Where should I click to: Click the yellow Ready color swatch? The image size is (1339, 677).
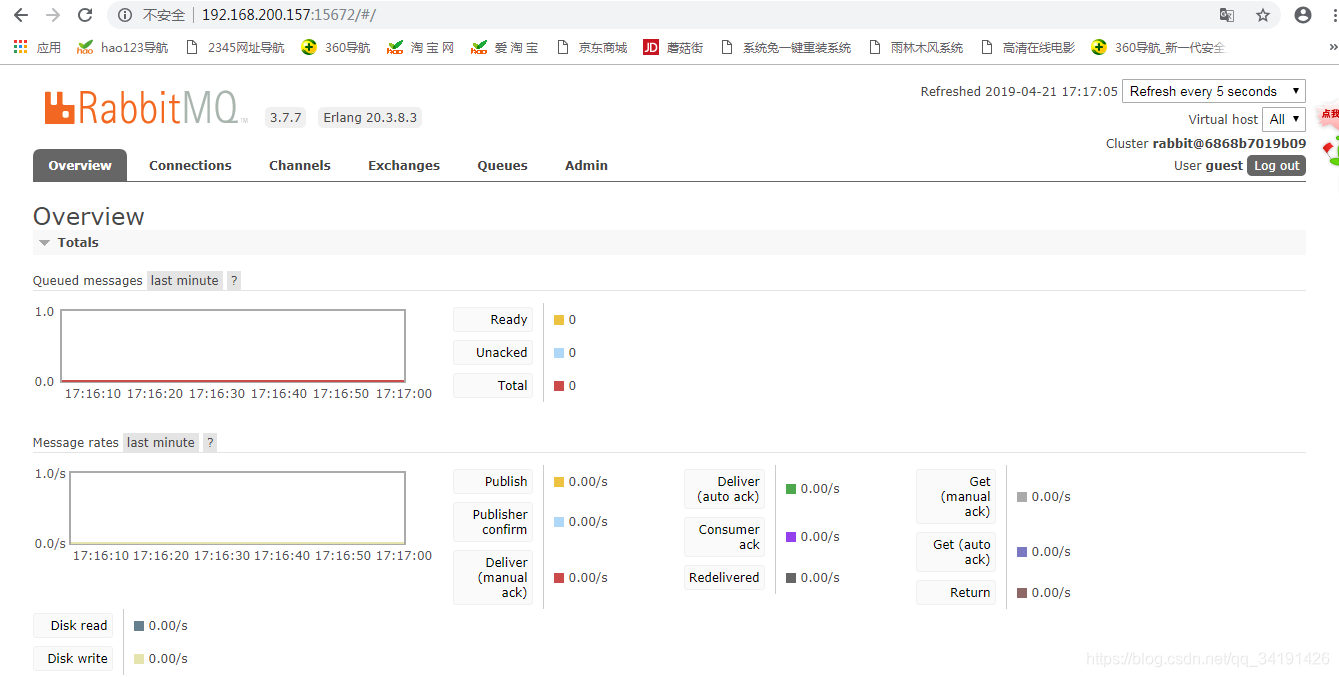pos(559,320)
